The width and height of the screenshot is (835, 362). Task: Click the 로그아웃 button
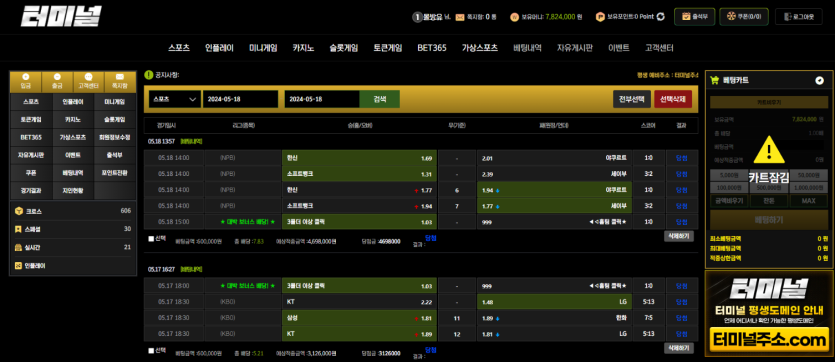pos(798,17)
